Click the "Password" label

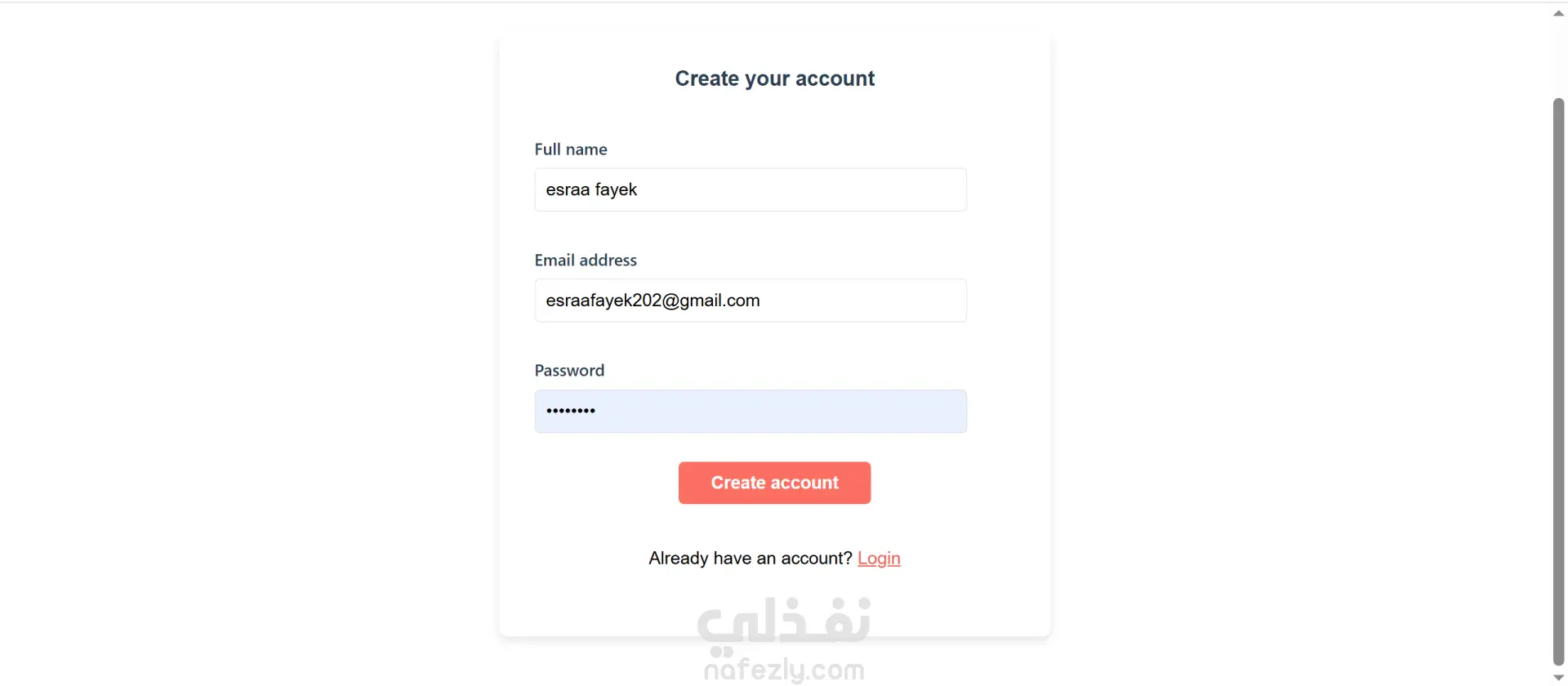coord(569,371)
